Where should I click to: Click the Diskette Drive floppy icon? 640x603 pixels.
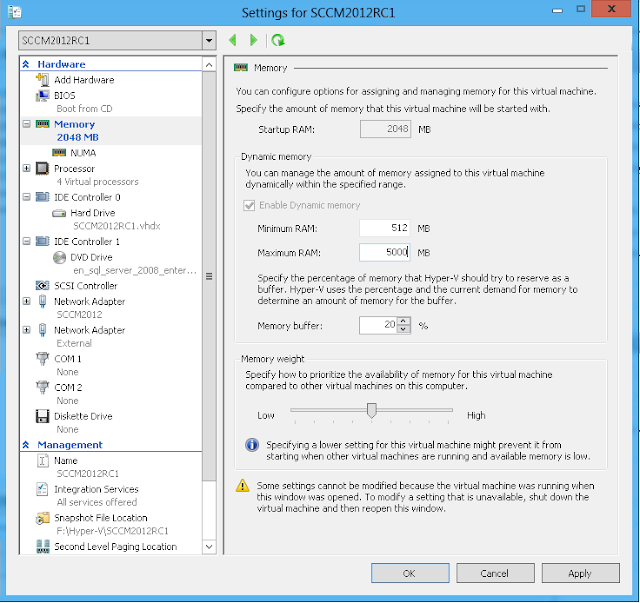tap(42, 416)
